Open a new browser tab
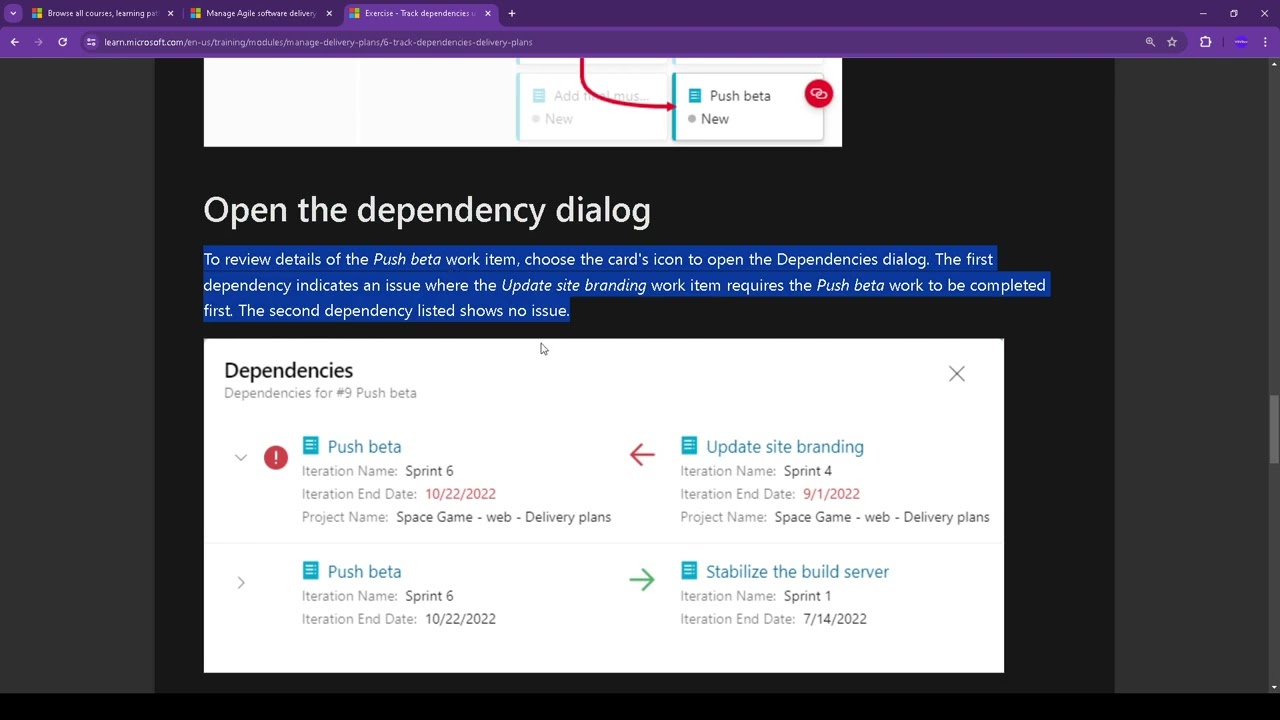Screen dimensions: 1280x720 point(511,13)
